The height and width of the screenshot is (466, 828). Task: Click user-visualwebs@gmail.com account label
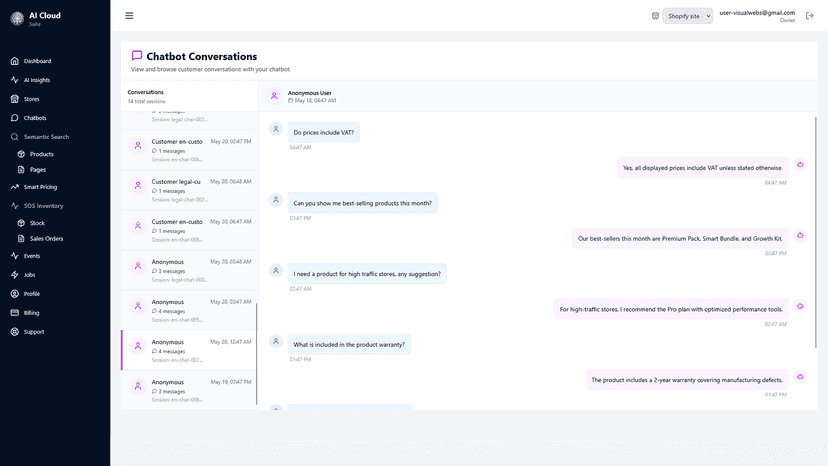[757, 13]
